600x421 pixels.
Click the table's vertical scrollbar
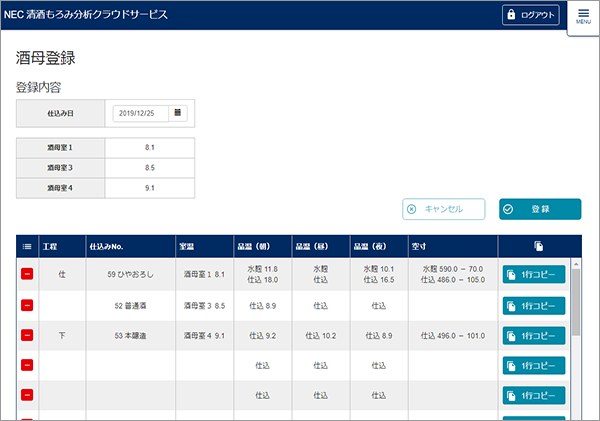tap(575, 300)
